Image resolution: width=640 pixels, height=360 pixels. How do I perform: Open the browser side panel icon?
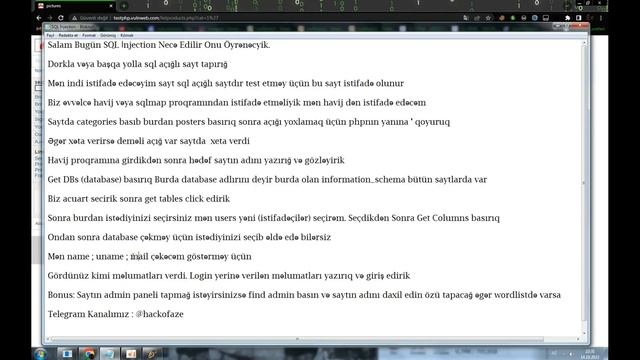click(578, 18)
